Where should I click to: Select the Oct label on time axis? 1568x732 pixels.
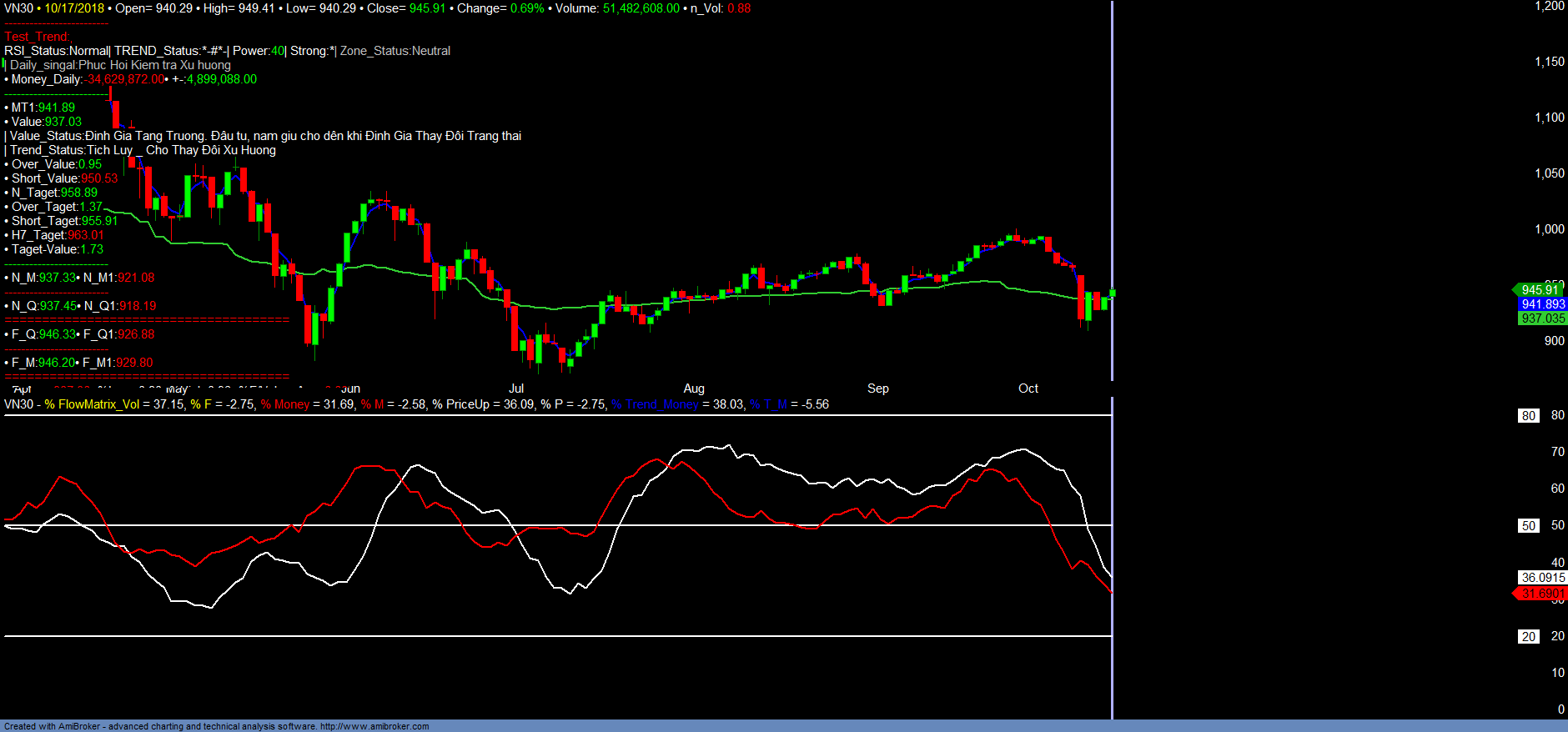click(x=1028, y=389)
